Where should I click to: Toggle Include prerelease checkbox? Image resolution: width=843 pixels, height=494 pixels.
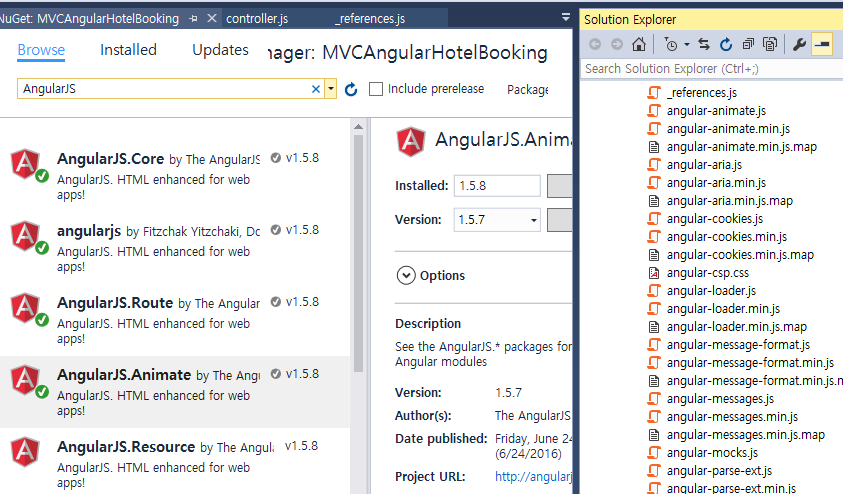point(376,89)
